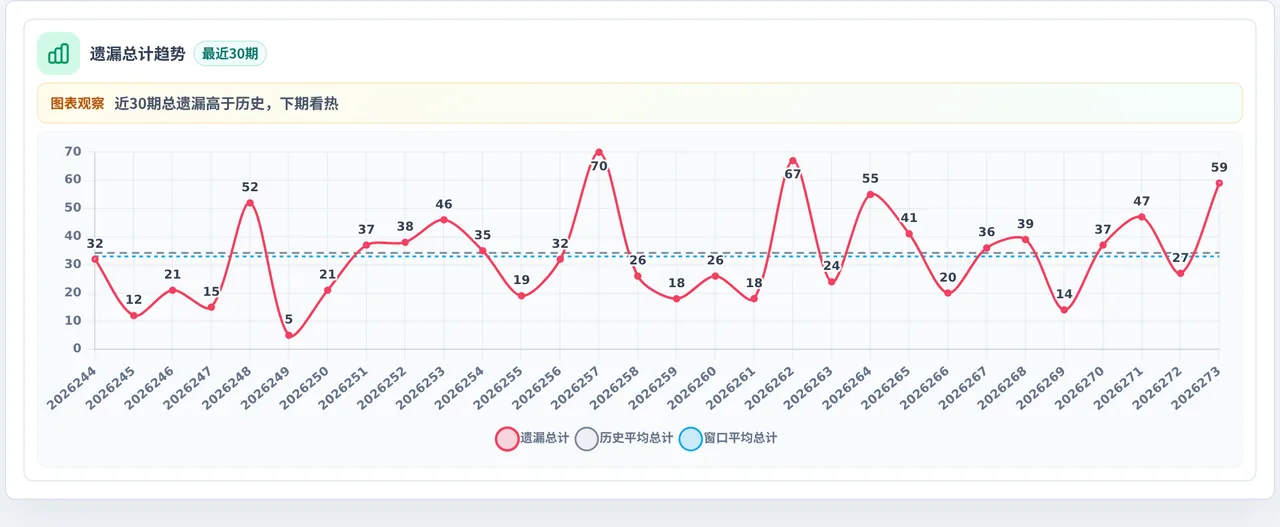Toggle the 遗漏总计 legend series
The width and height of the screenshot is (1280, 527).
pos(532,438)
